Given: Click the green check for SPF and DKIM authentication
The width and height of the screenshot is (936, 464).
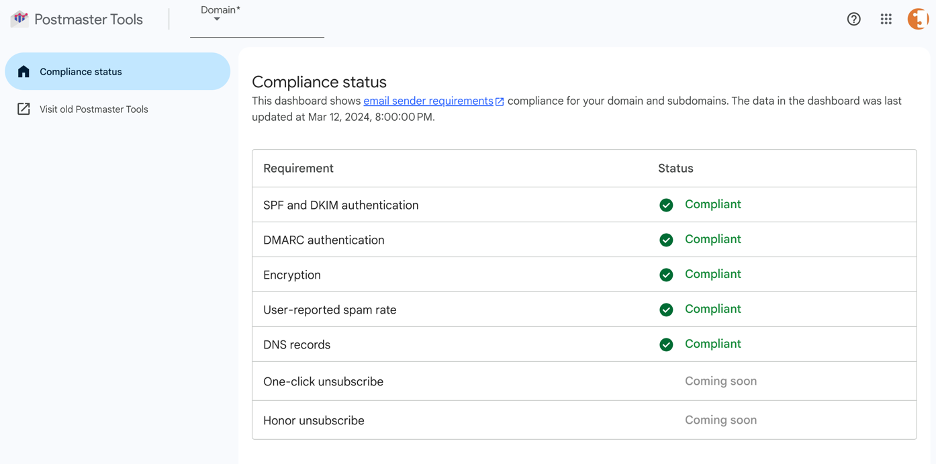Looking at the screenshot, I should coord(666,205).
